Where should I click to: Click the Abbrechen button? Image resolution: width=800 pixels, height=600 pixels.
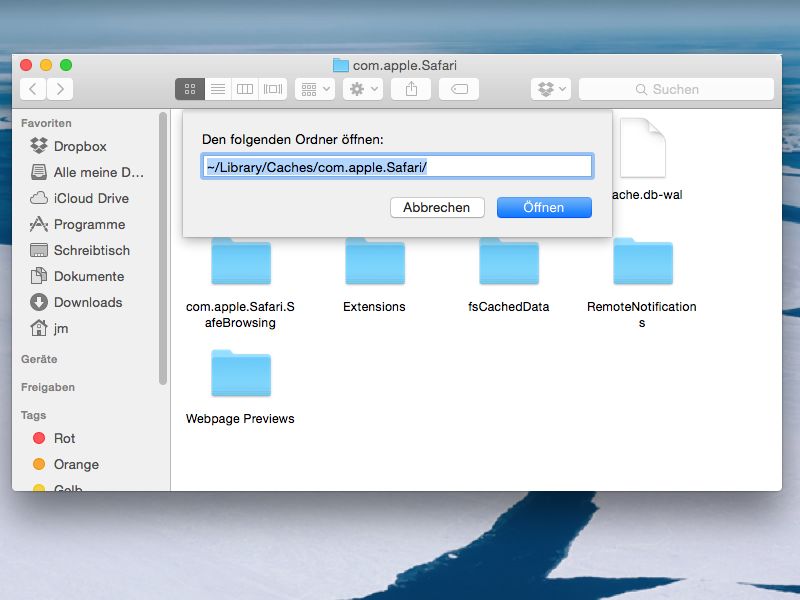[437, 208]
